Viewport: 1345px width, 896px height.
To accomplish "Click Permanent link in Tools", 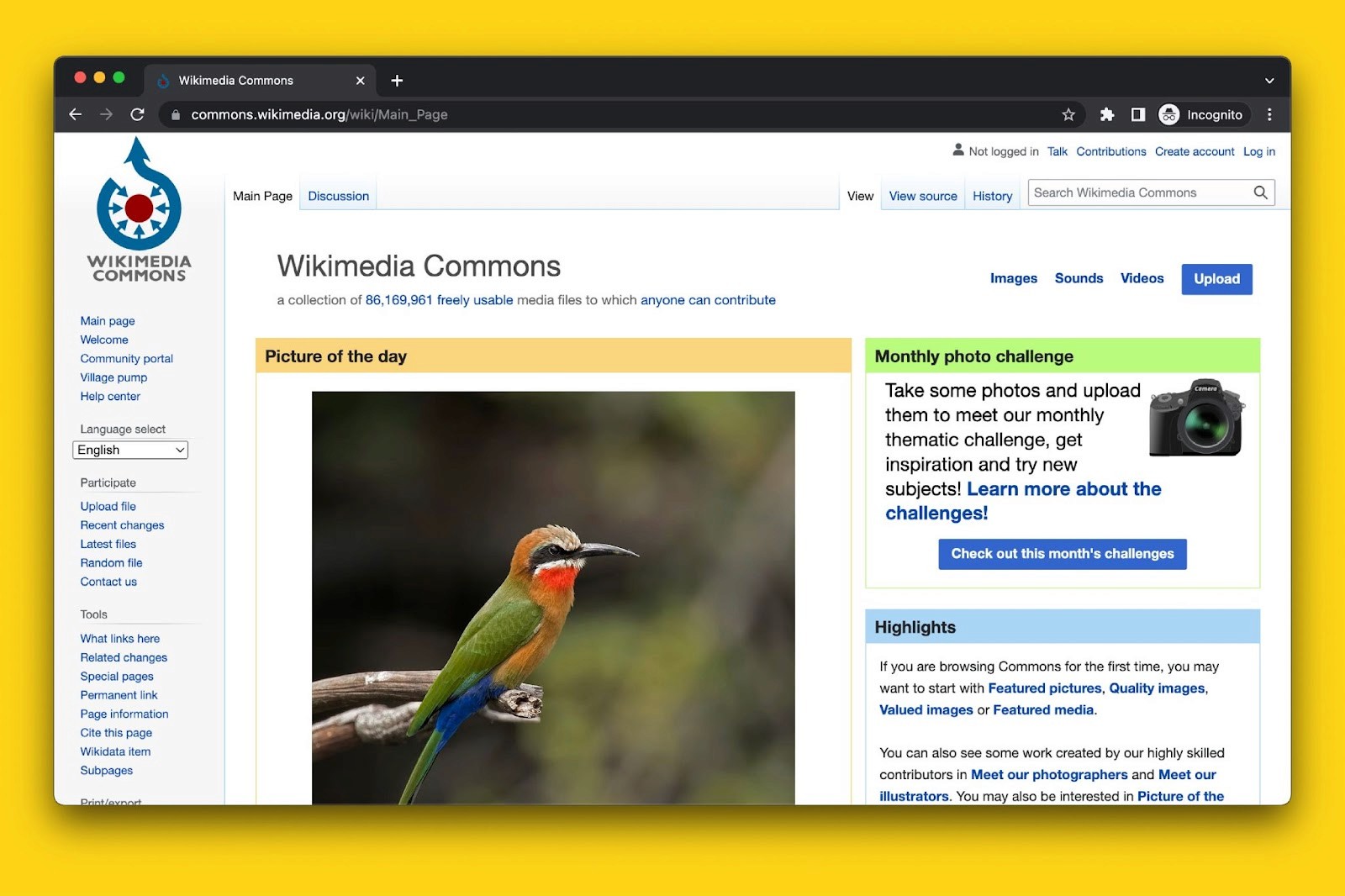I will 119,695.
